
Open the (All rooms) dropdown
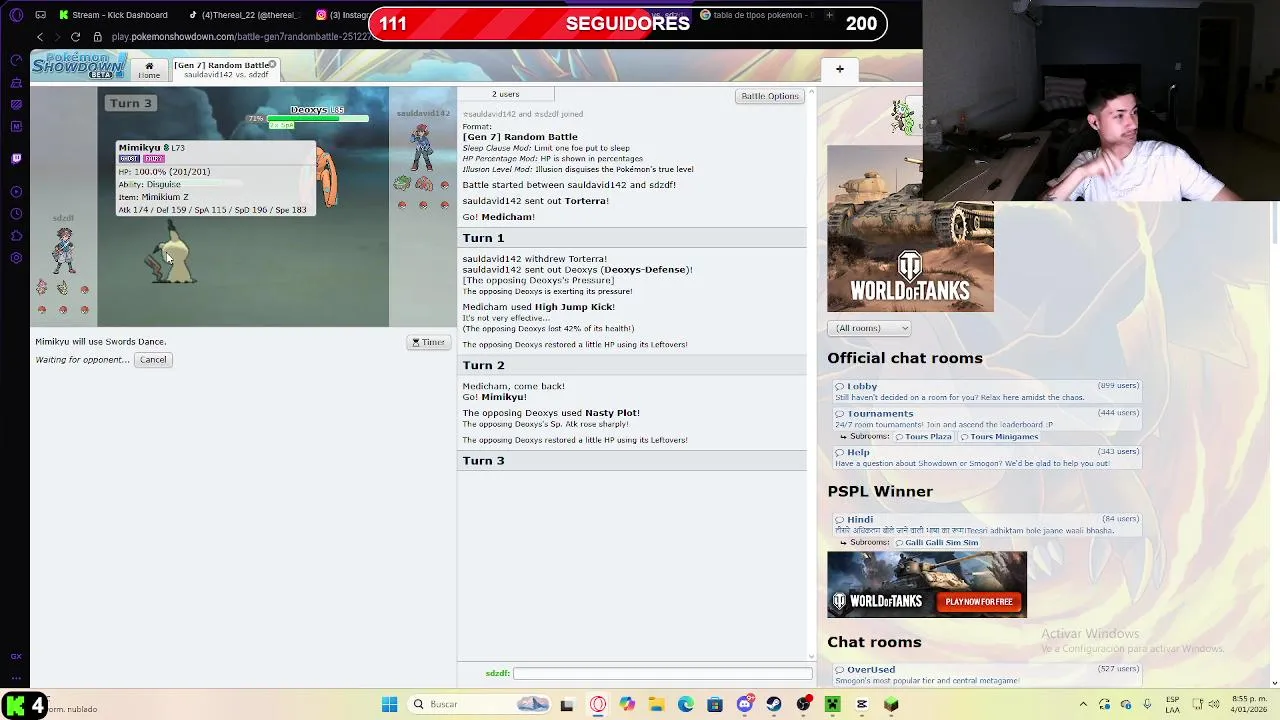869,328
